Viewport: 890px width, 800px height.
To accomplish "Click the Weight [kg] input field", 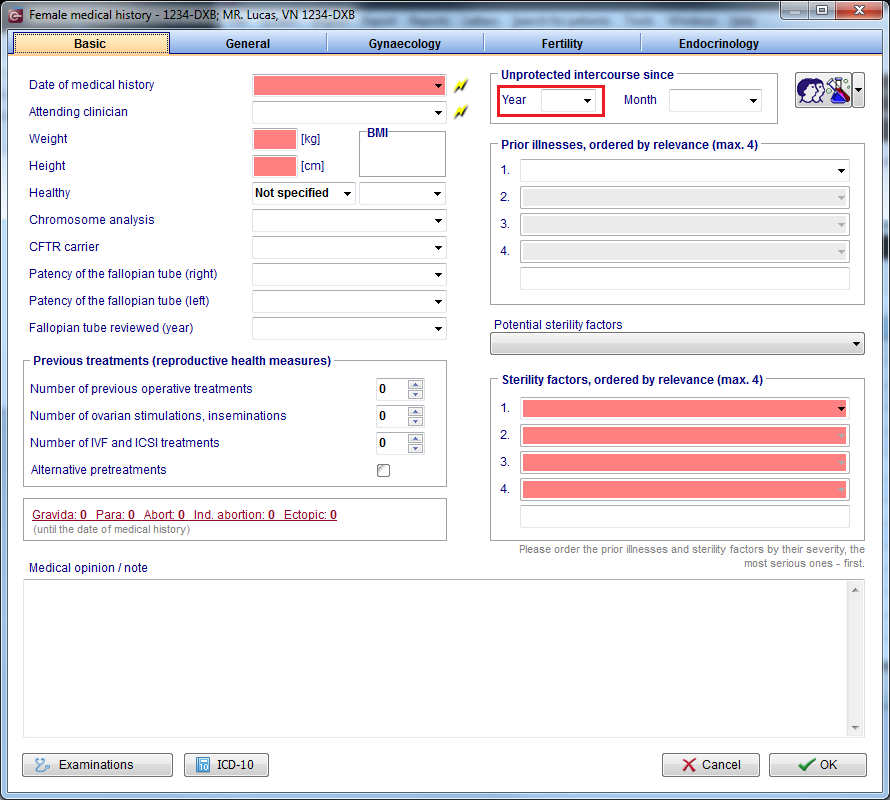I will click(275, 139).
